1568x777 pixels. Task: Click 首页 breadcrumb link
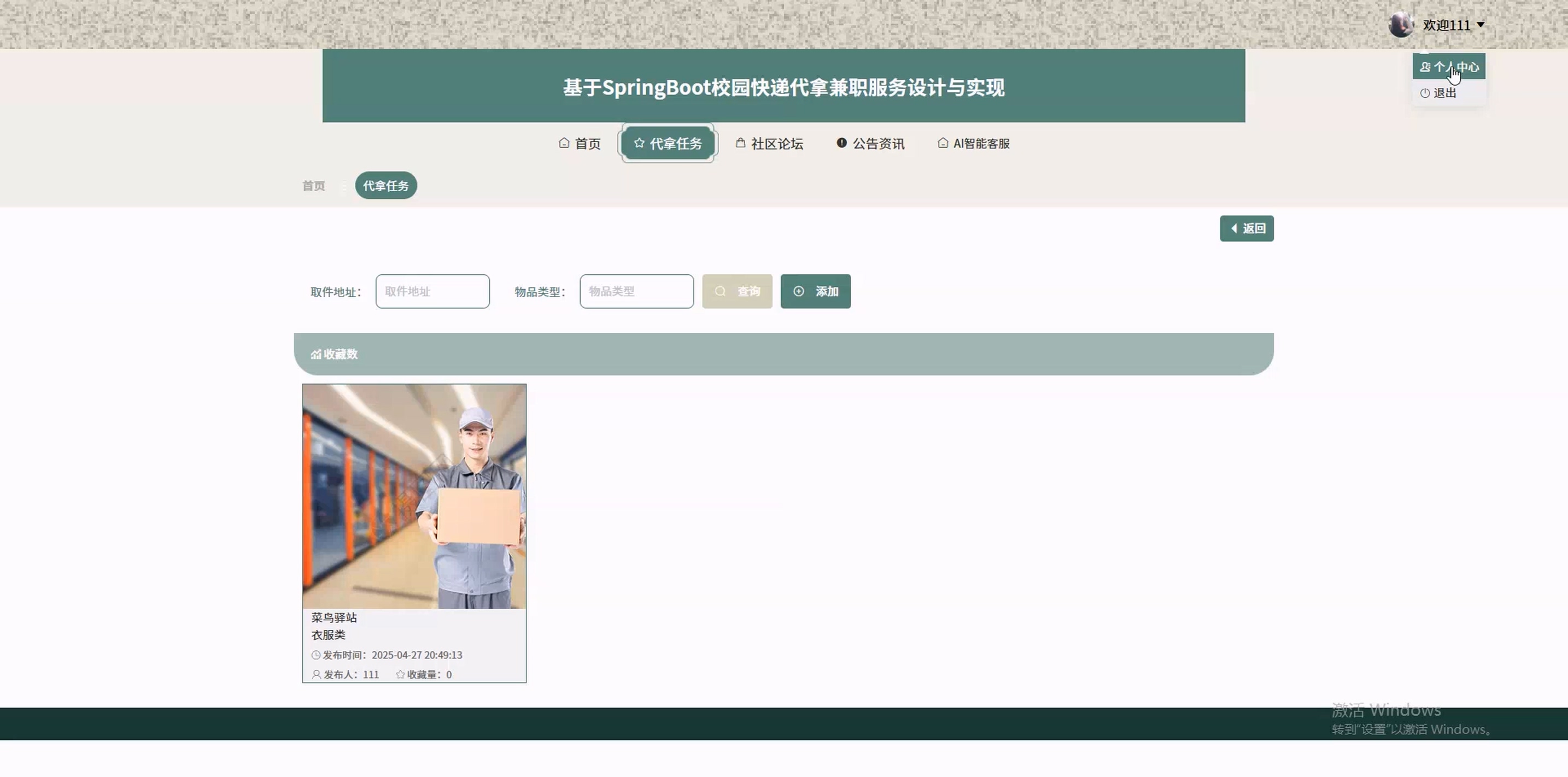pyautogui.click(x=313, y=186)
